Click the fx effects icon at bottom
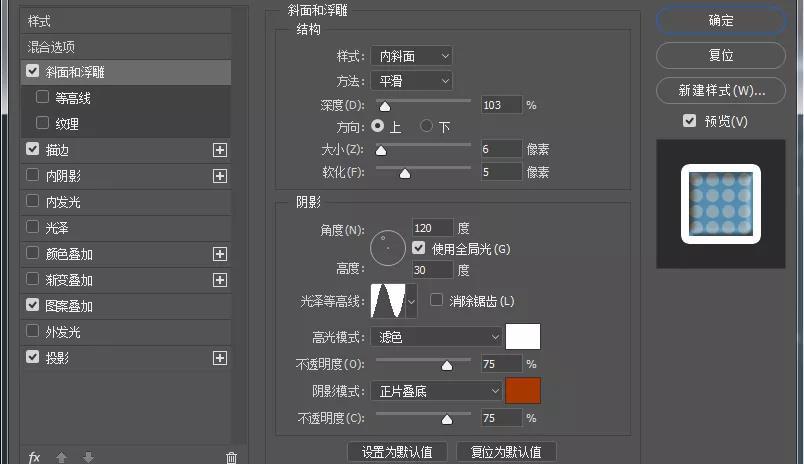 click(x=34, y=457)
